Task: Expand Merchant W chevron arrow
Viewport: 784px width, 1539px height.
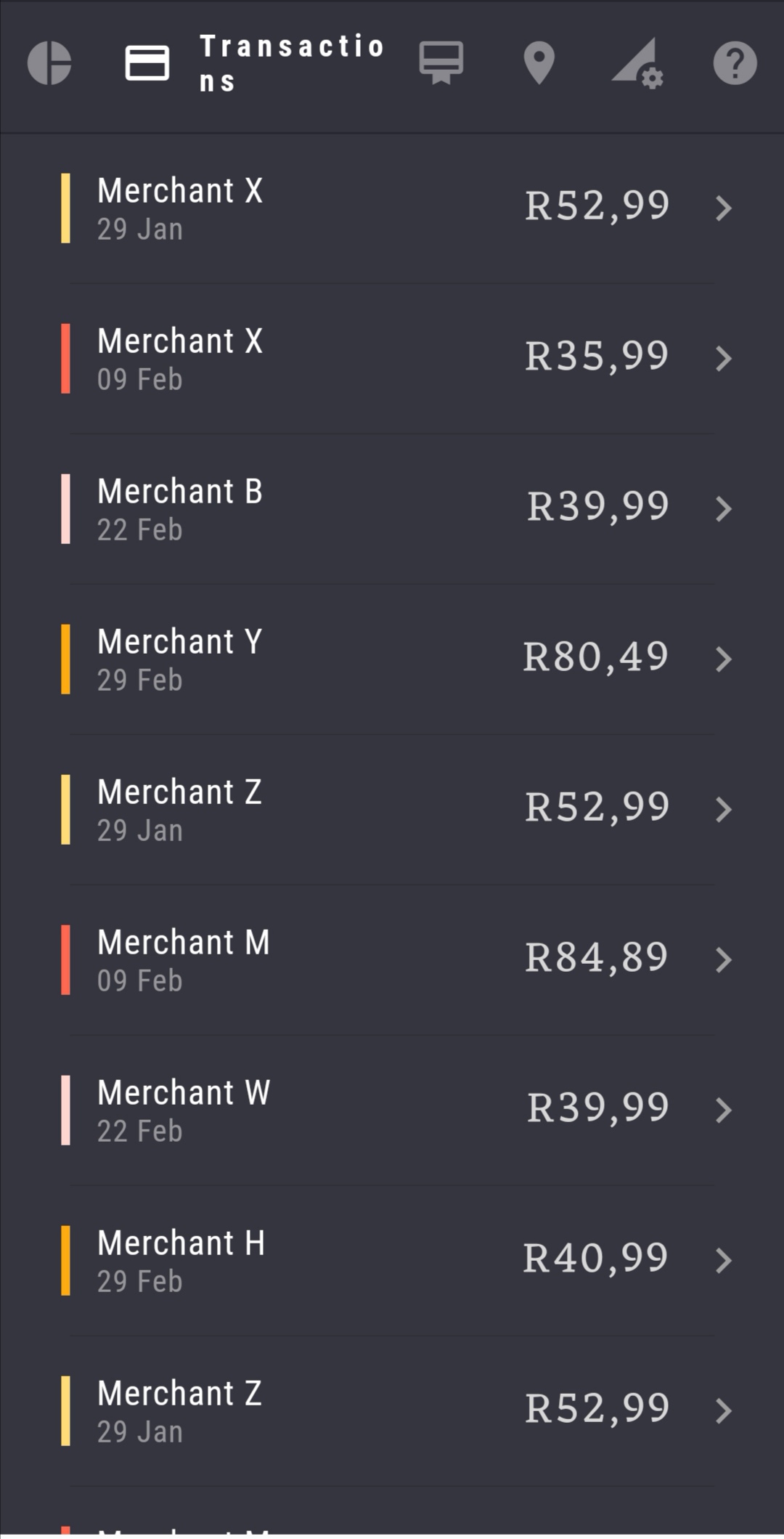Action: 723,1110
